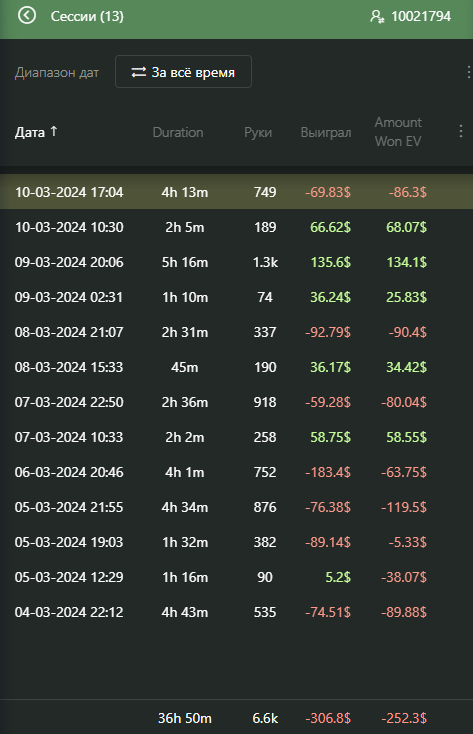This screenshot has height=734, width=473.
Task: Open session with 918 hands
Action: (x=236, y=402)
